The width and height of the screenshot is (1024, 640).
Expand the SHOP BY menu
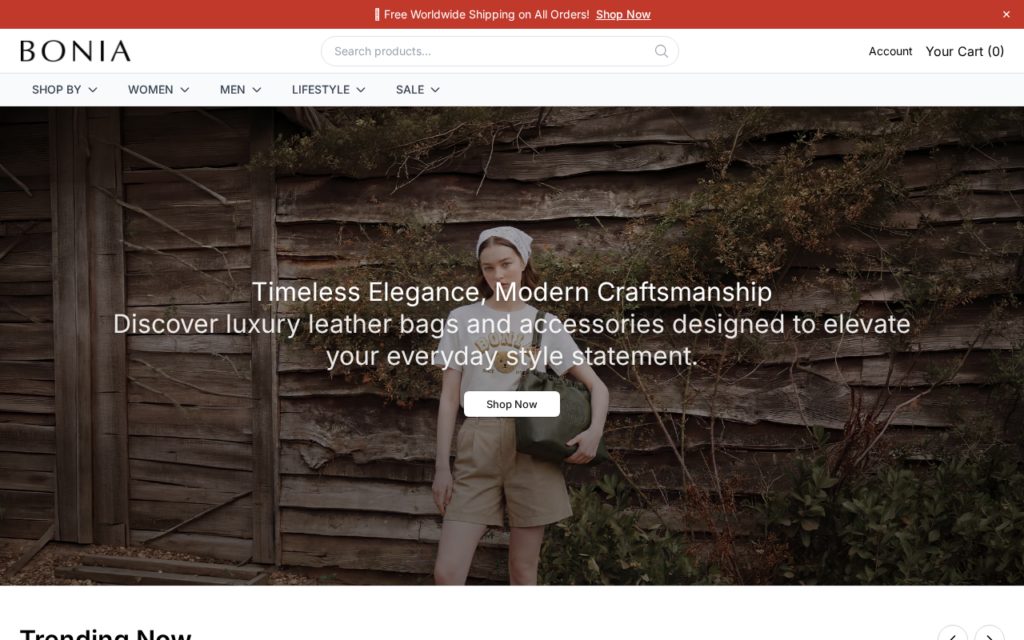(x=65, y=89)
